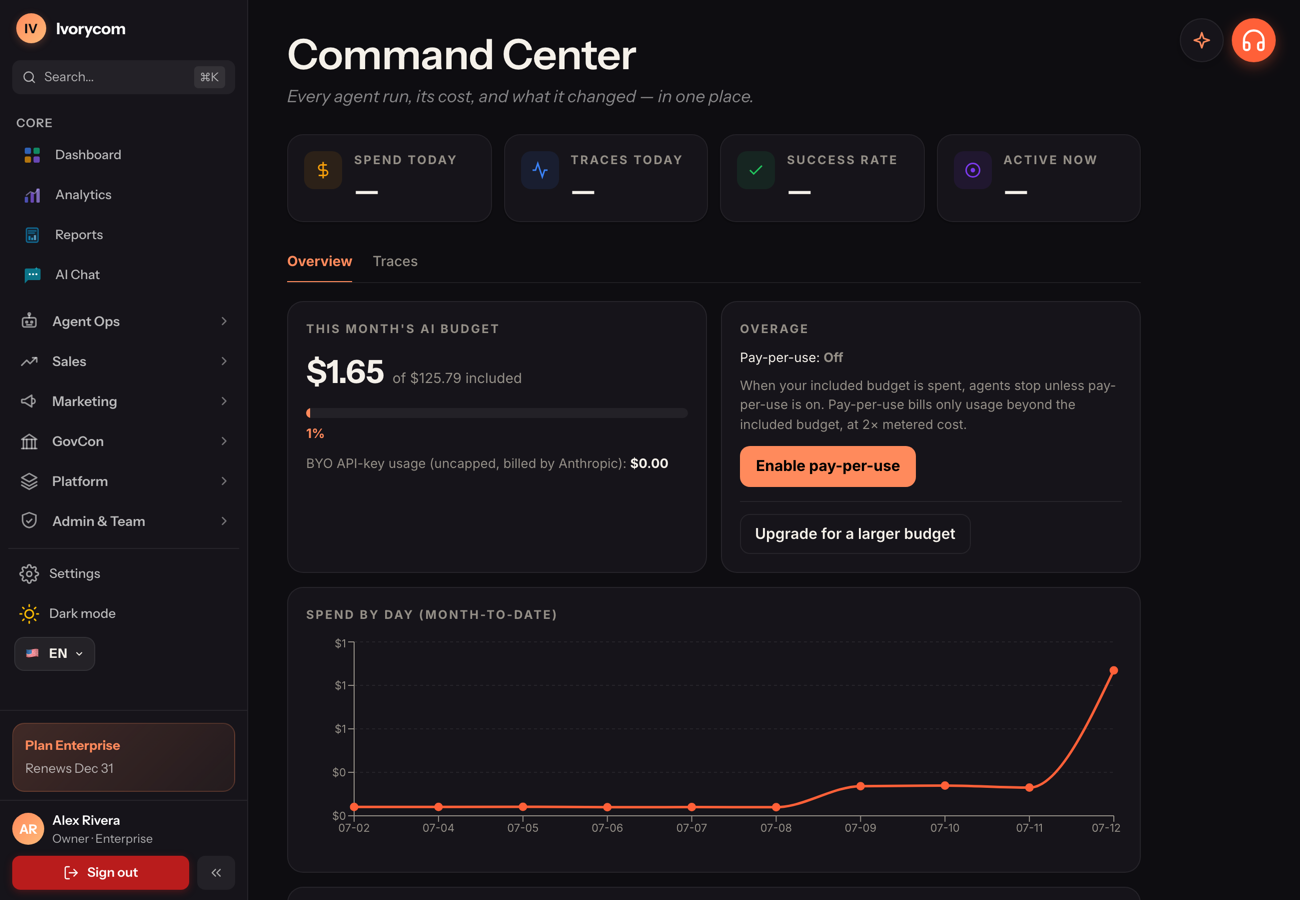Click the AI budget progress bar
Screen dimensions: 1300x900
pos(496,413)
